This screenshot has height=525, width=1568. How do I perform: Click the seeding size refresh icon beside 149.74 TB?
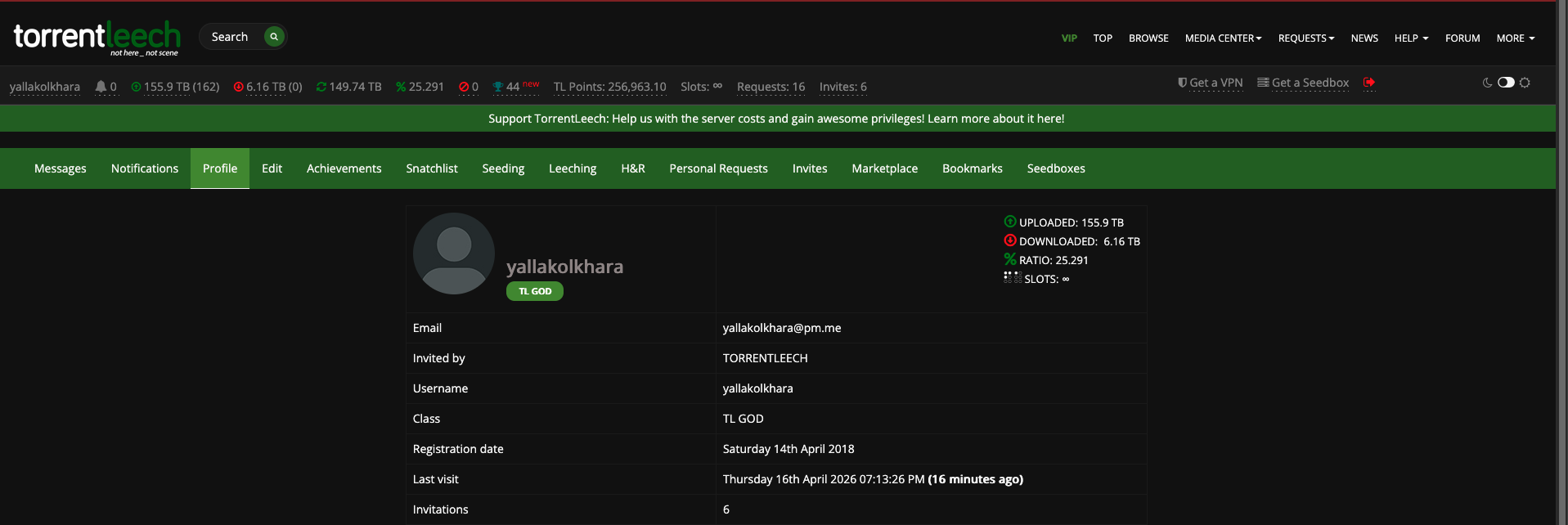[x=321, y=87]
